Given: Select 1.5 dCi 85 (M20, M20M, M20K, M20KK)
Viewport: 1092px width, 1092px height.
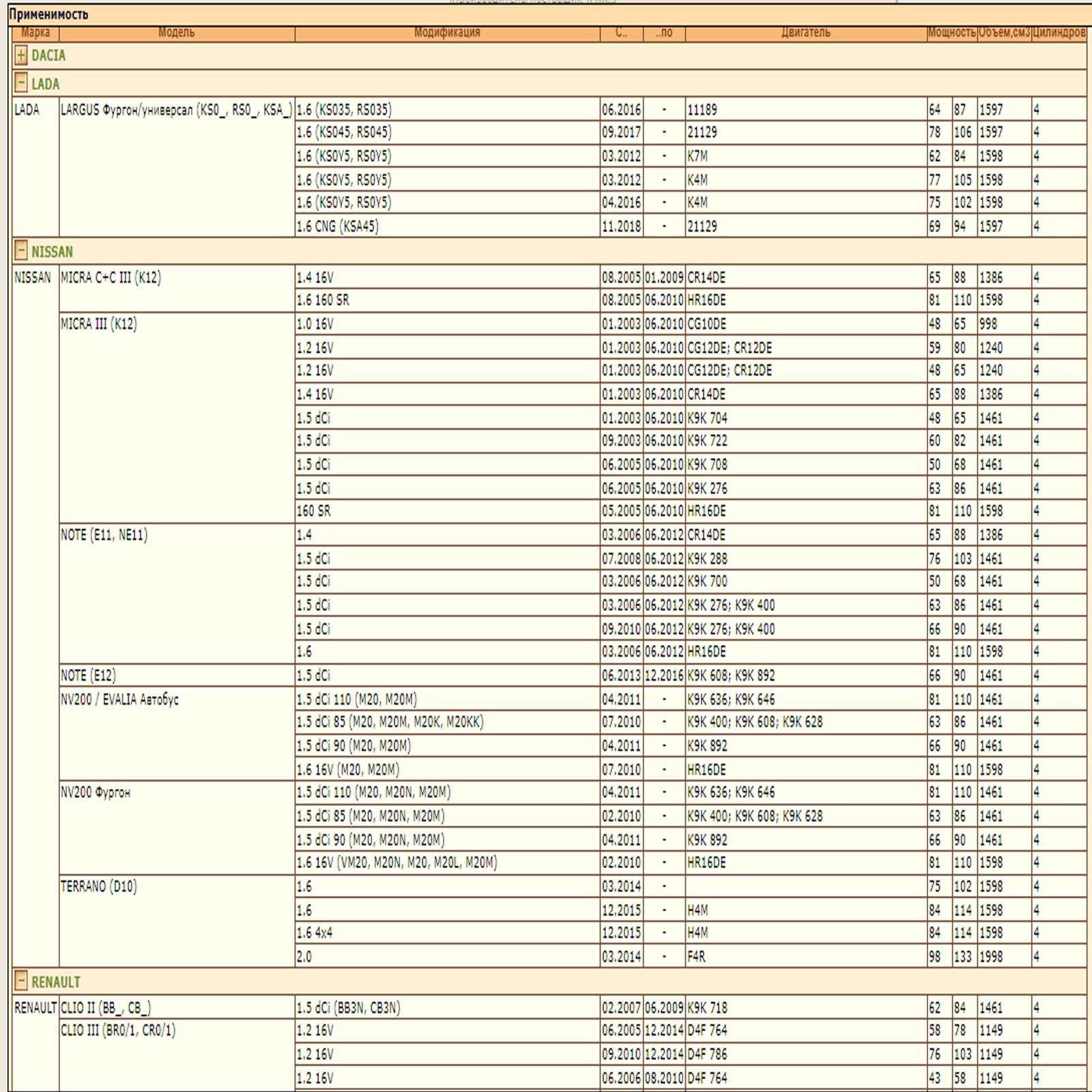Looking at the screenshot, I should (x=390, y=722).
